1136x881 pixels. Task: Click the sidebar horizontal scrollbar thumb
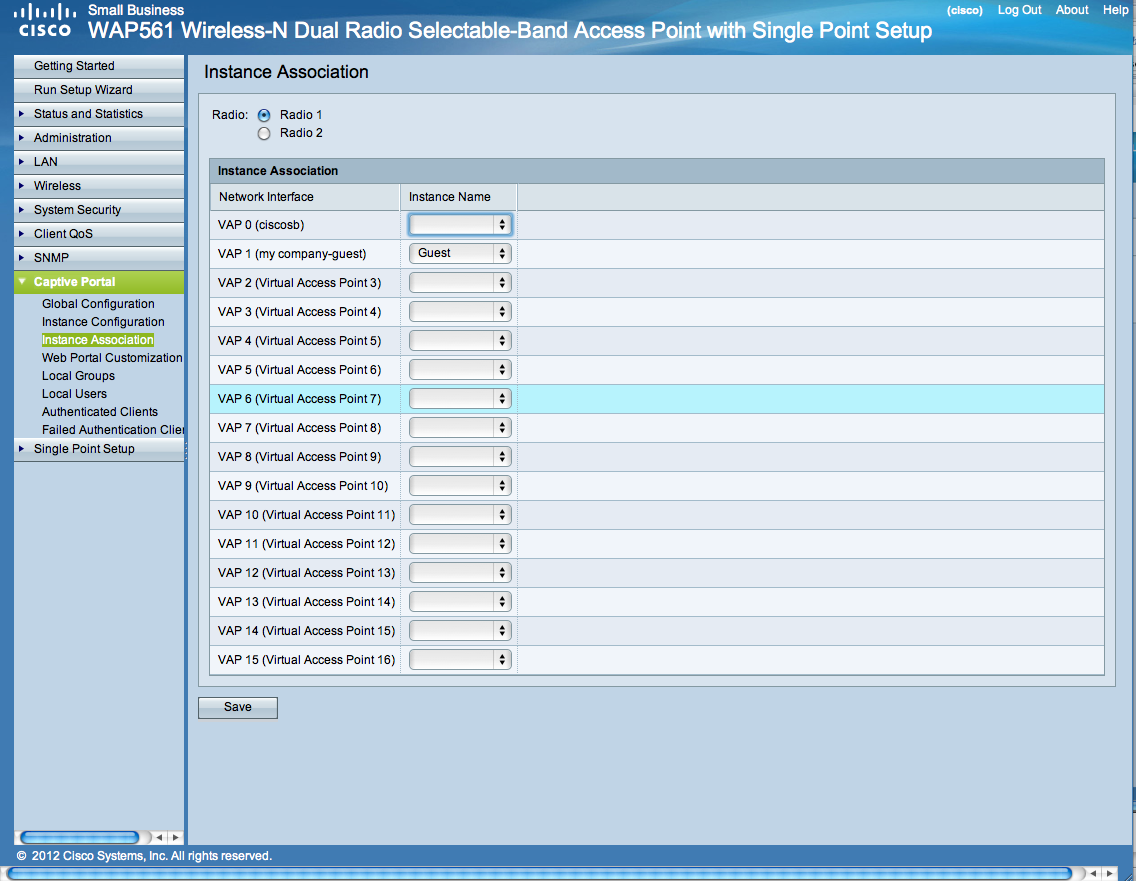tap(80, 838)
